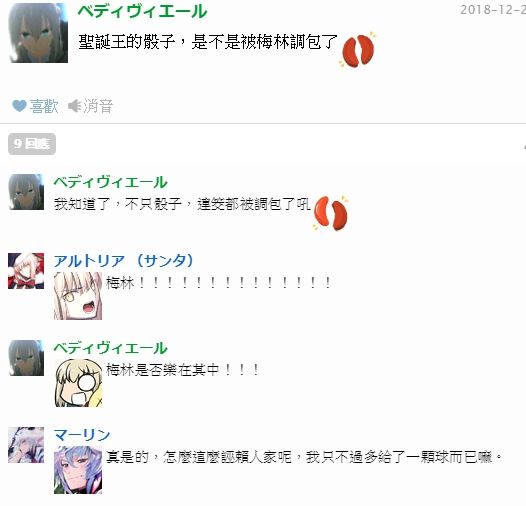The width and height of the screenshot is (526, 506).
Task: Click the blue heart 喜歡 like icon
Action: click(19, 106)
